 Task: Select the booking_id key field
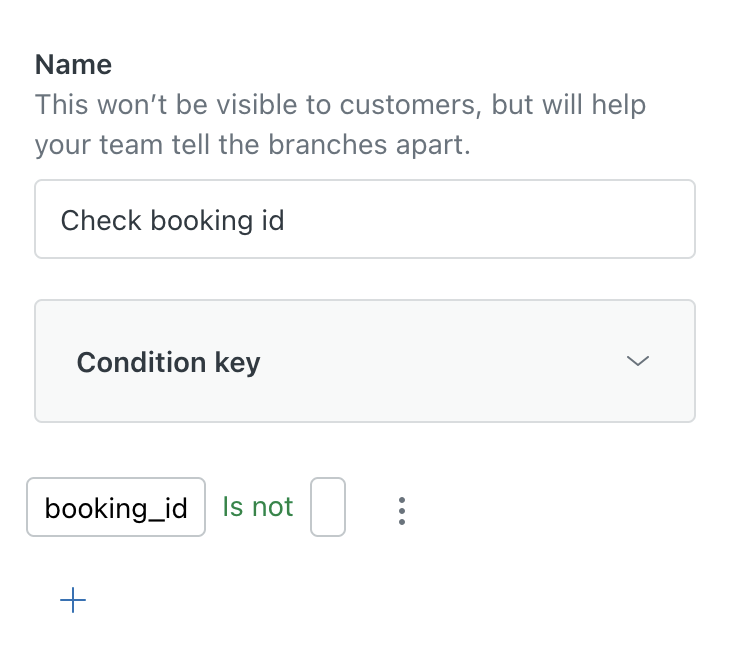pos(116,508)
